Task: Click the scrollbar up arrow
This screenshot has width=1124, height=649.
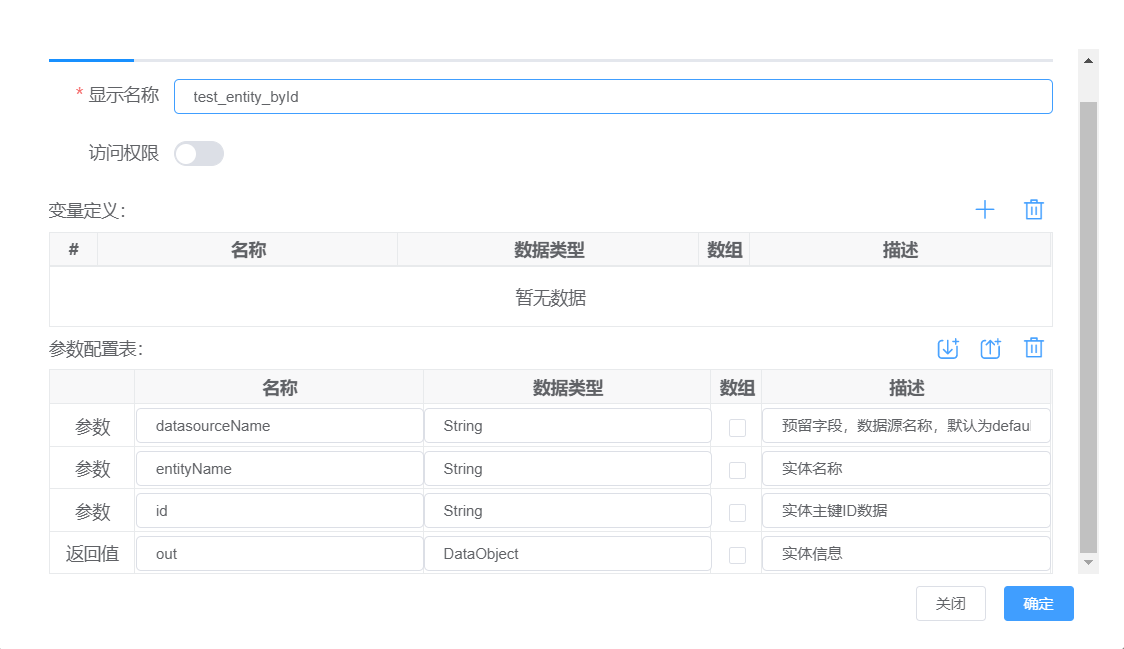Action: point(1089,59)
